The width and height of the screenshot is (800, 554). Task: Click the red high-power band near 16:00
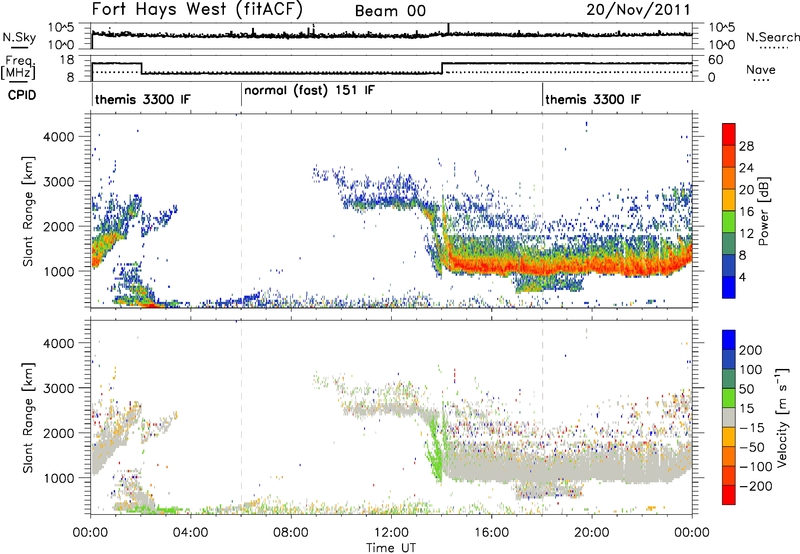tap(491, 266)
